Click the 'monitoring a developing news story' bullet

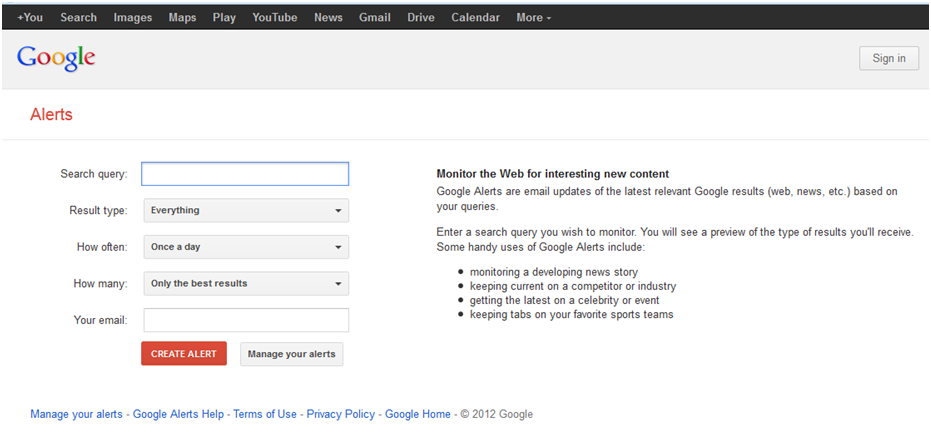point(554,272)
